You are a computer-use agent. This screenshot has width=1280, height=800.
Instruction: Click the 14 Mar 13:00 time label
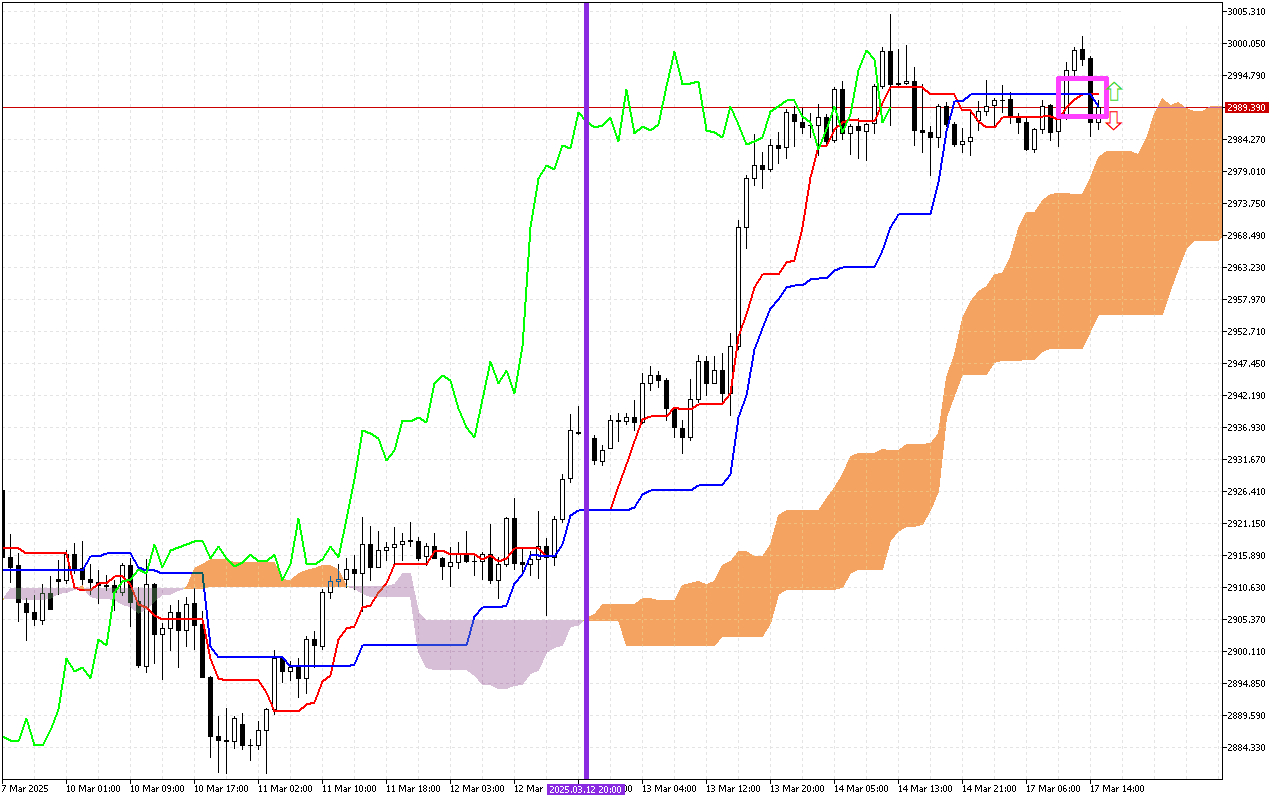pyautogui.click(x=927, y=789)
